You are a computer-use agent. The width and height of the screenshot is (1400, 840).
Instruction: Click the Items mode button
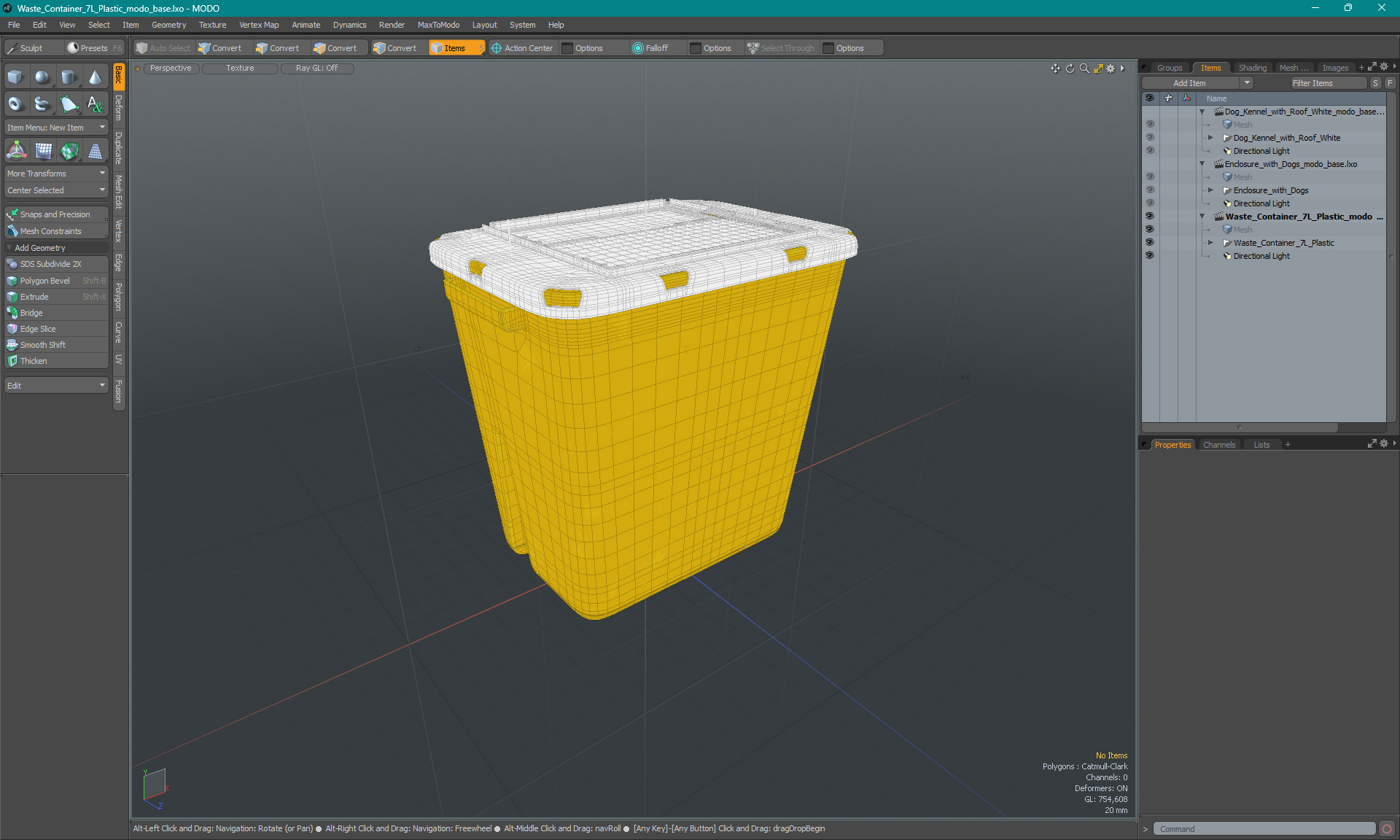point(456,48)
